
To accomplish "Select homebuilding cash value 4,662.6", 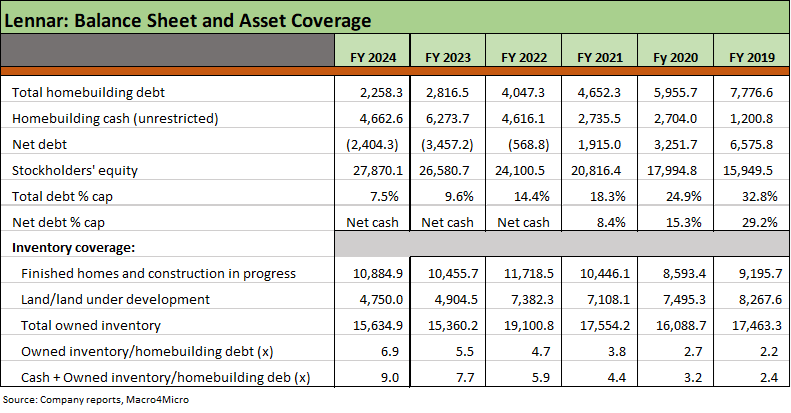I will 381,119.
